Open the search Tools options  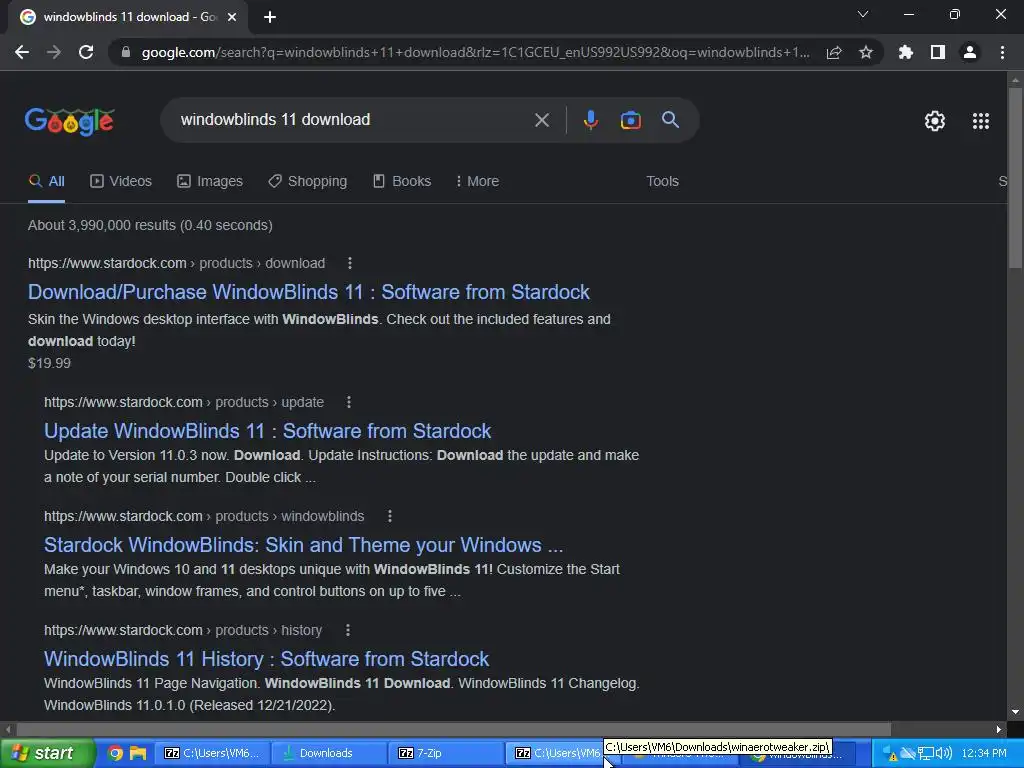[x=662, y=182]
